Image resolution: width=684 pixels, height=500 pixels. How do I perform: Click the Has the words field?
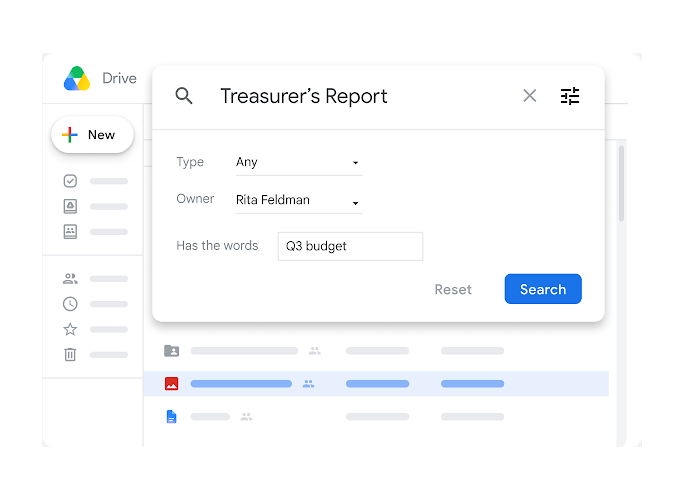pyautogui.click(x=350, y=247)
